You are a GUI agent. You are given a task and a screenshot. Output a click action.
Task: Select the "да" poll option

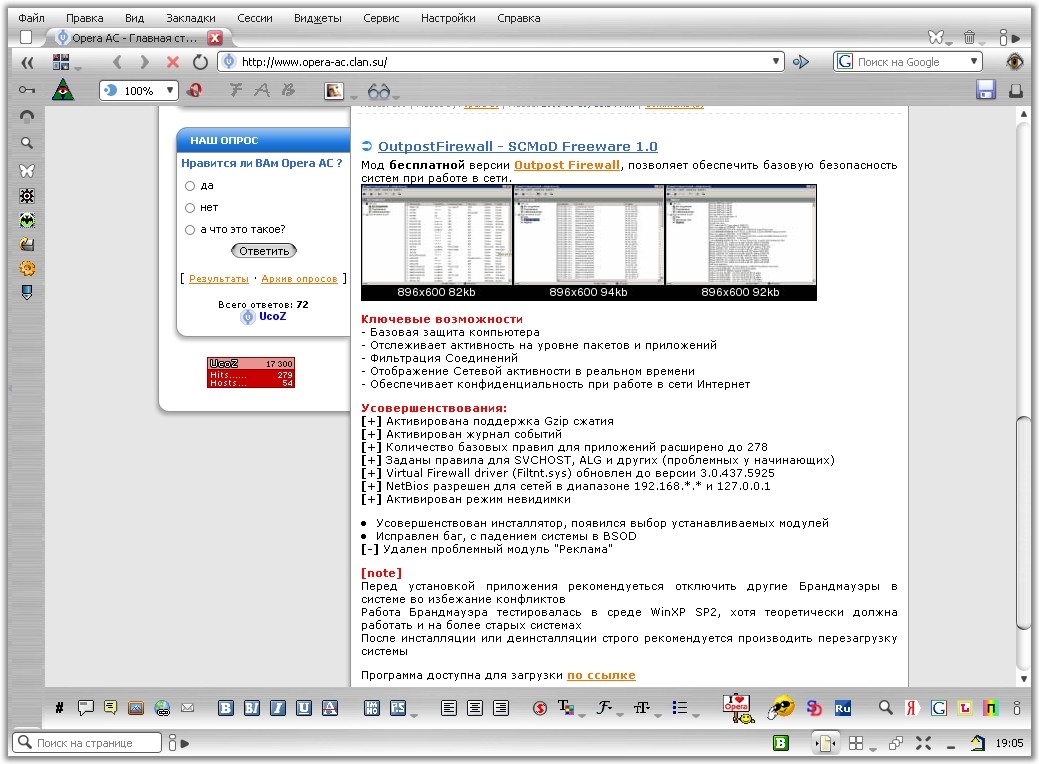click(190, 186)
